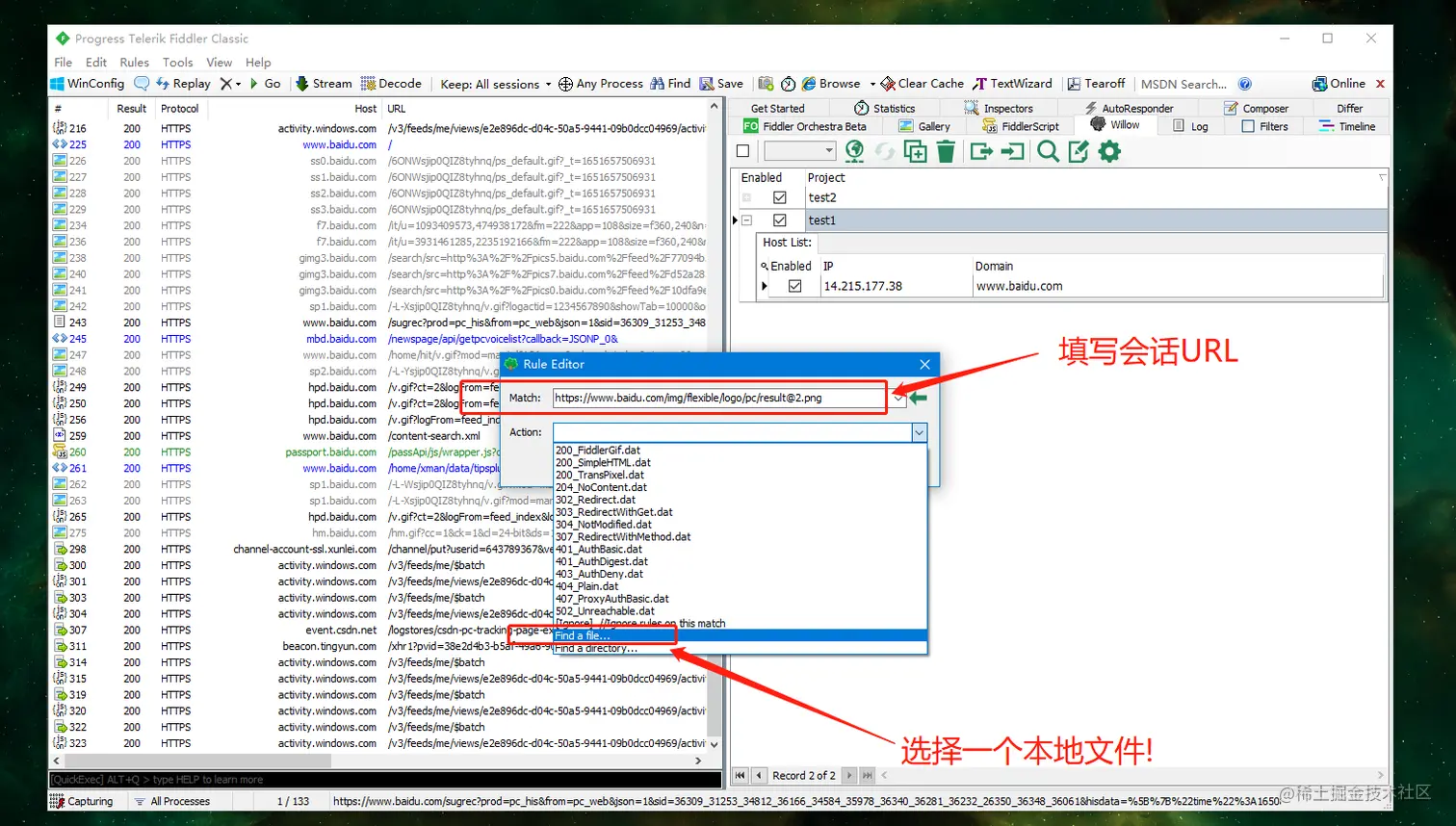Image resolution: width=1456 pixels, height=826 pixels.
Task: Collapse the test1 project row
Action: [746, 220]
